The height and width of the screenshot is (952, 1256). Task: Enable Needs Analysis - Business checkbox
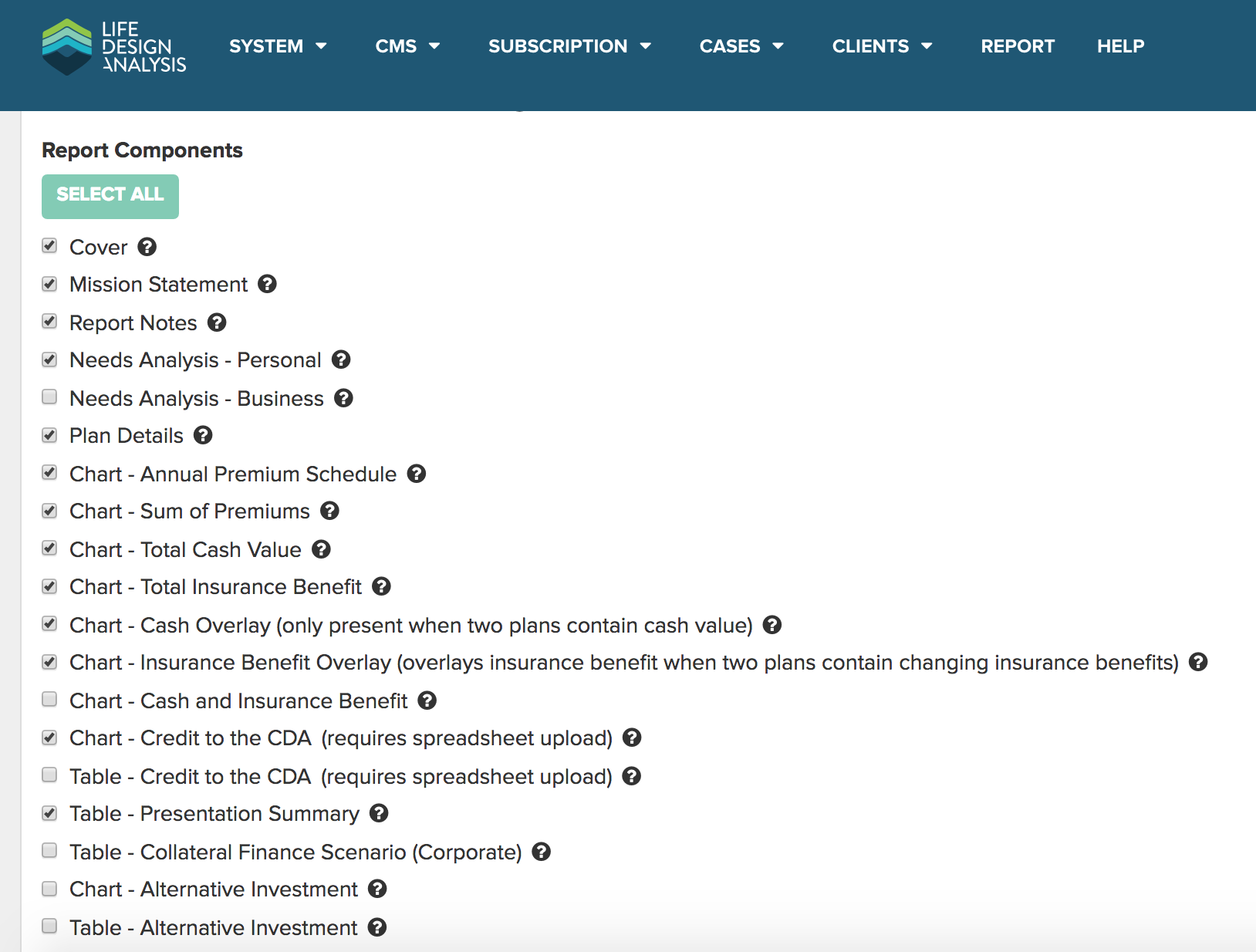pyautogui.click(x=49, y=397)
